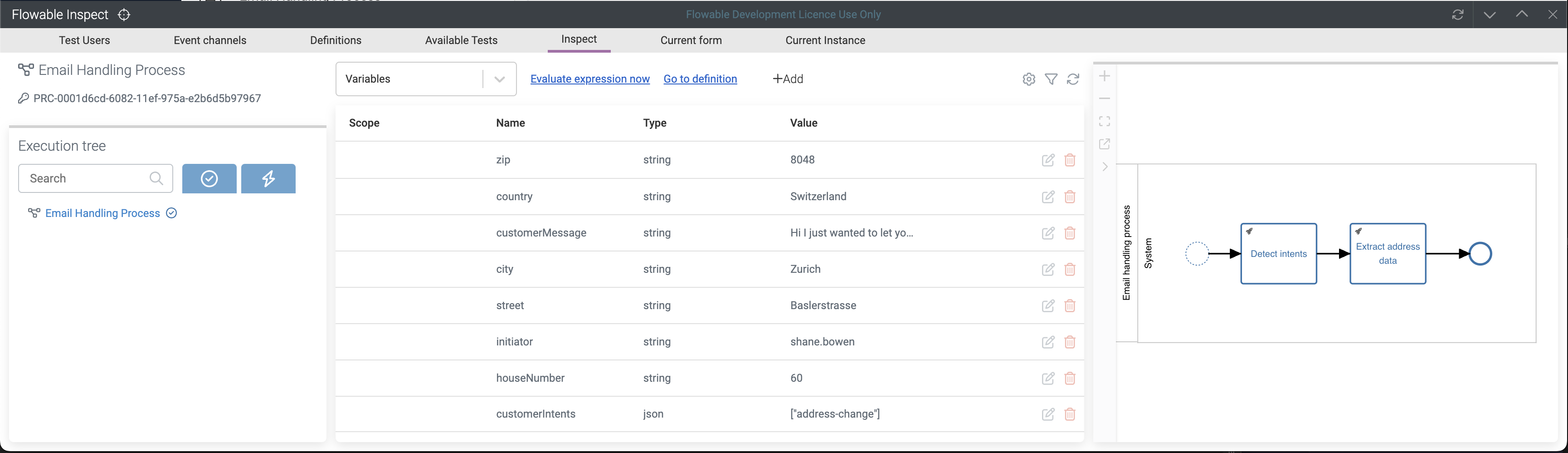Toggle the lightning bolt filter button
The height and width of the screenshot is (453, 1568).
pos(268,179)
